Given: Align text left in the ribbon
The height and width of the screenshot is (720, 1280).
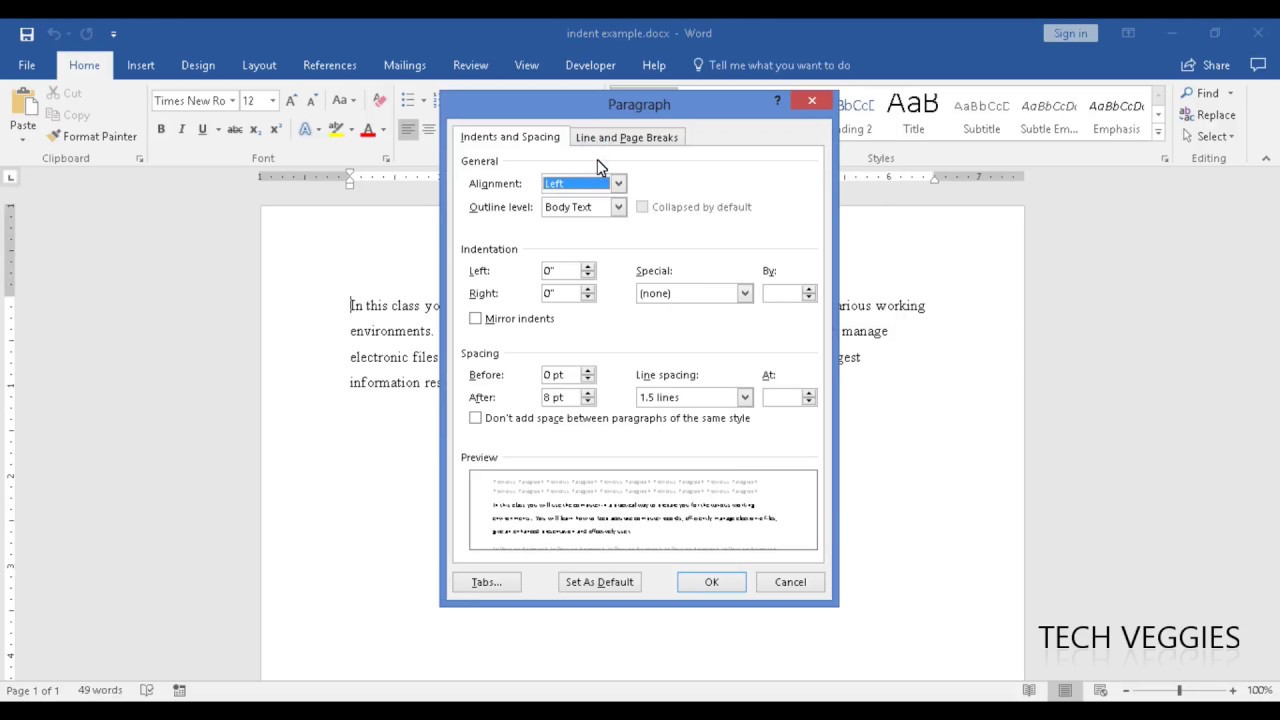Looking at the screenshot, I should click(407, 130).
